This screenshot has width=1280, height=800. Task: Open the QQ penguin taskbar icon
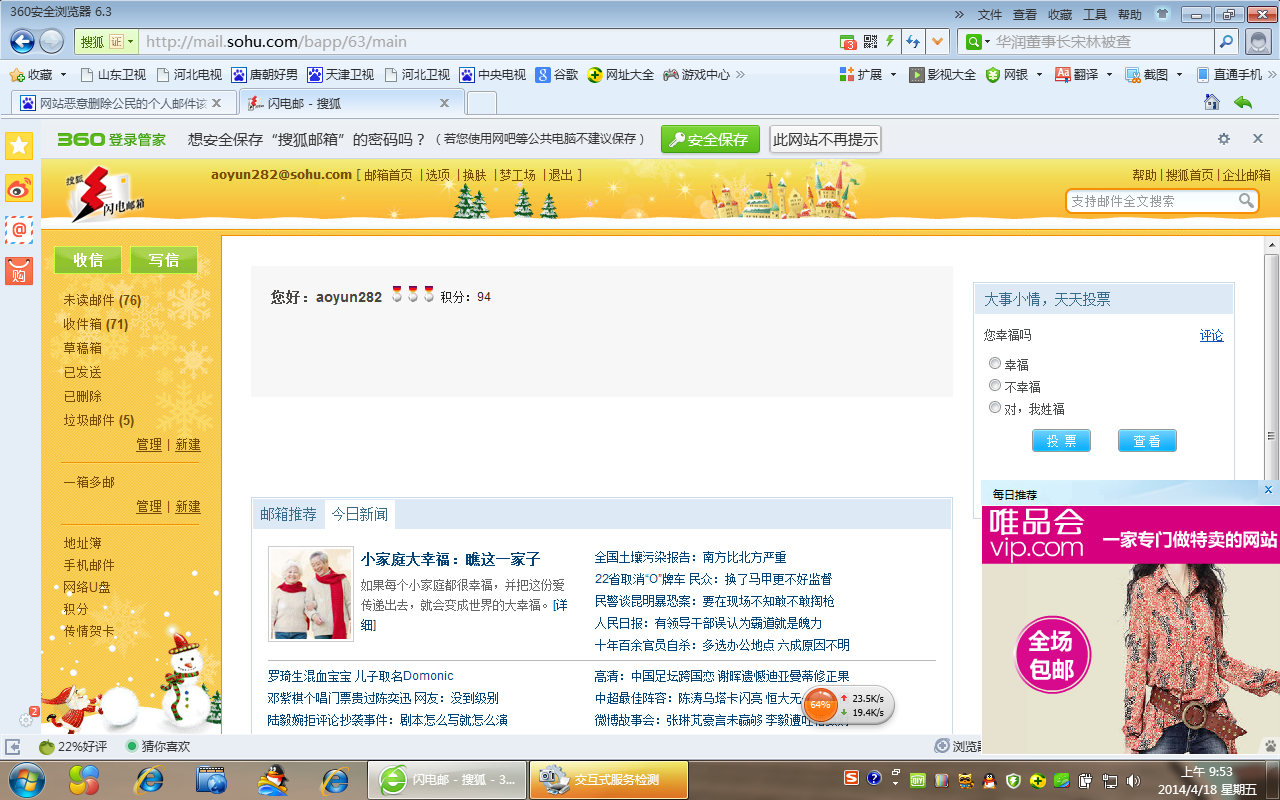[x=272, y=779]
